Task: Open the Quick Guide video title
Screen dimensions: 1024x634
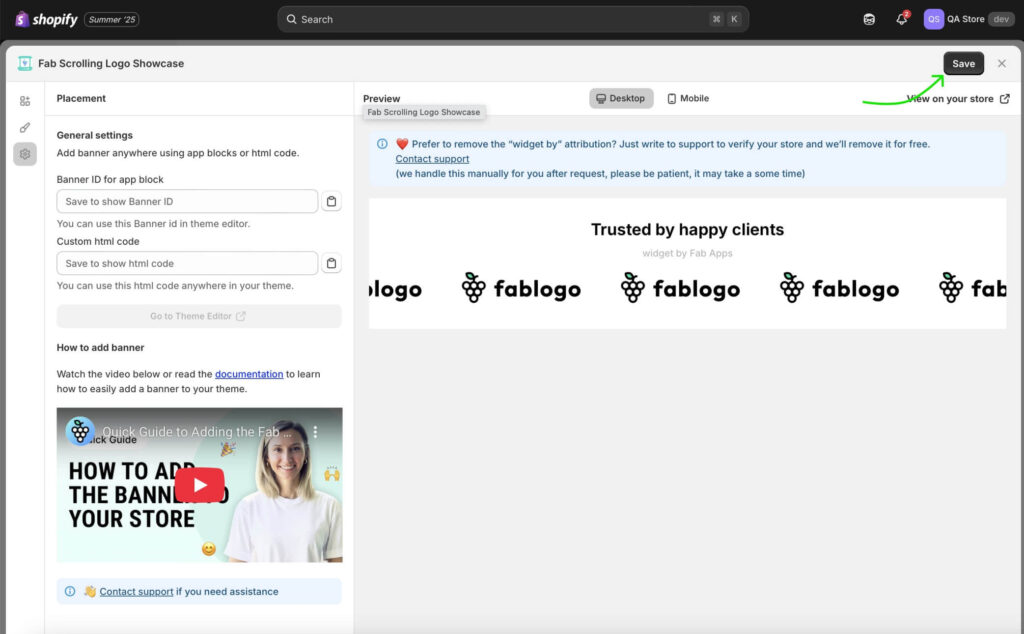Action: pyautogui.click(x=197, y=432)
